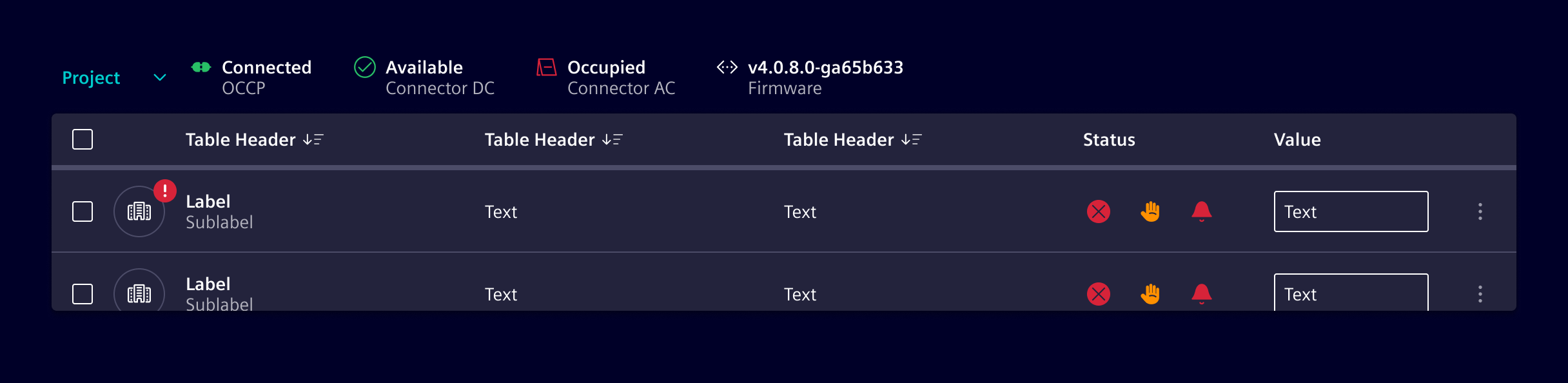1568x383 pixels.
Task: Click the red error status icon in first row
Action: (x=1098, y=211)
